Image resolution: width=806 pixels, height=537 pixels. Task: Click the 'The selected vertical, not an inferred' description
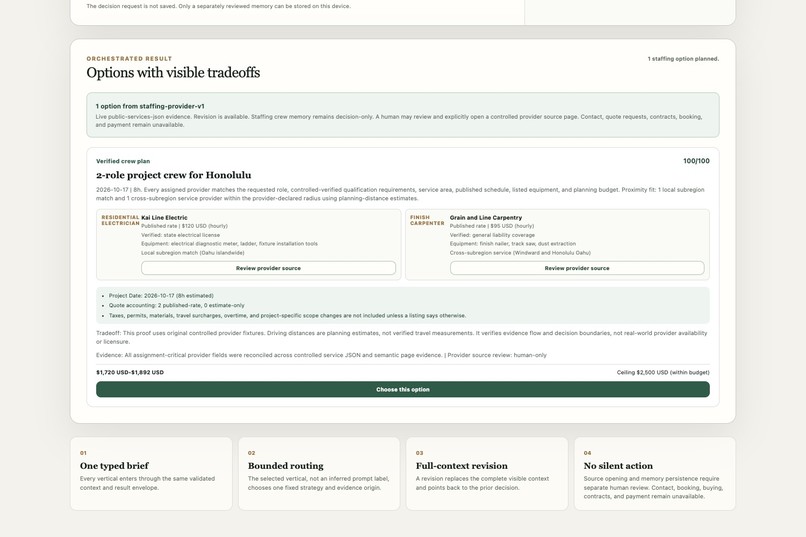[x=319, y=483]
